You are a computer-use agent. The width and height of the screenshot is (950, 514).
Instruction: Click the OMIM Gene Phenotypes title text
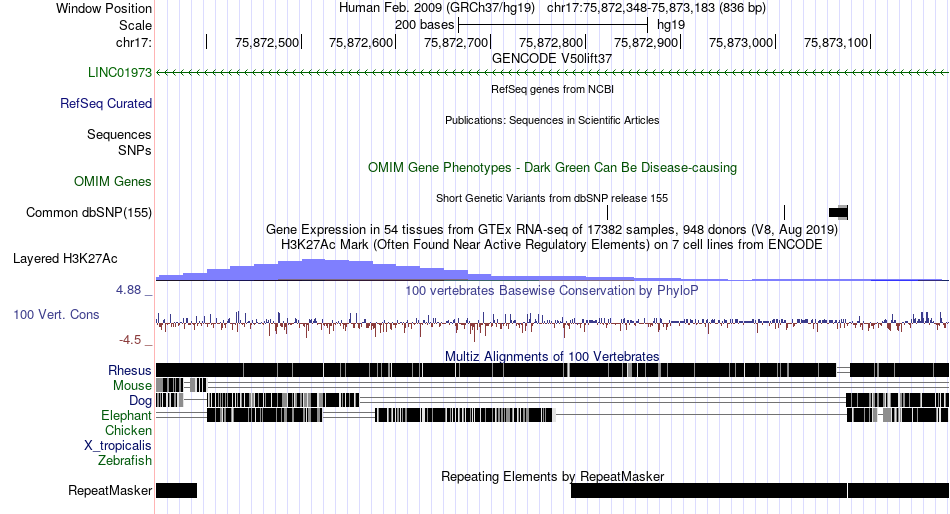pyautogui.click(x=552, y=167)
